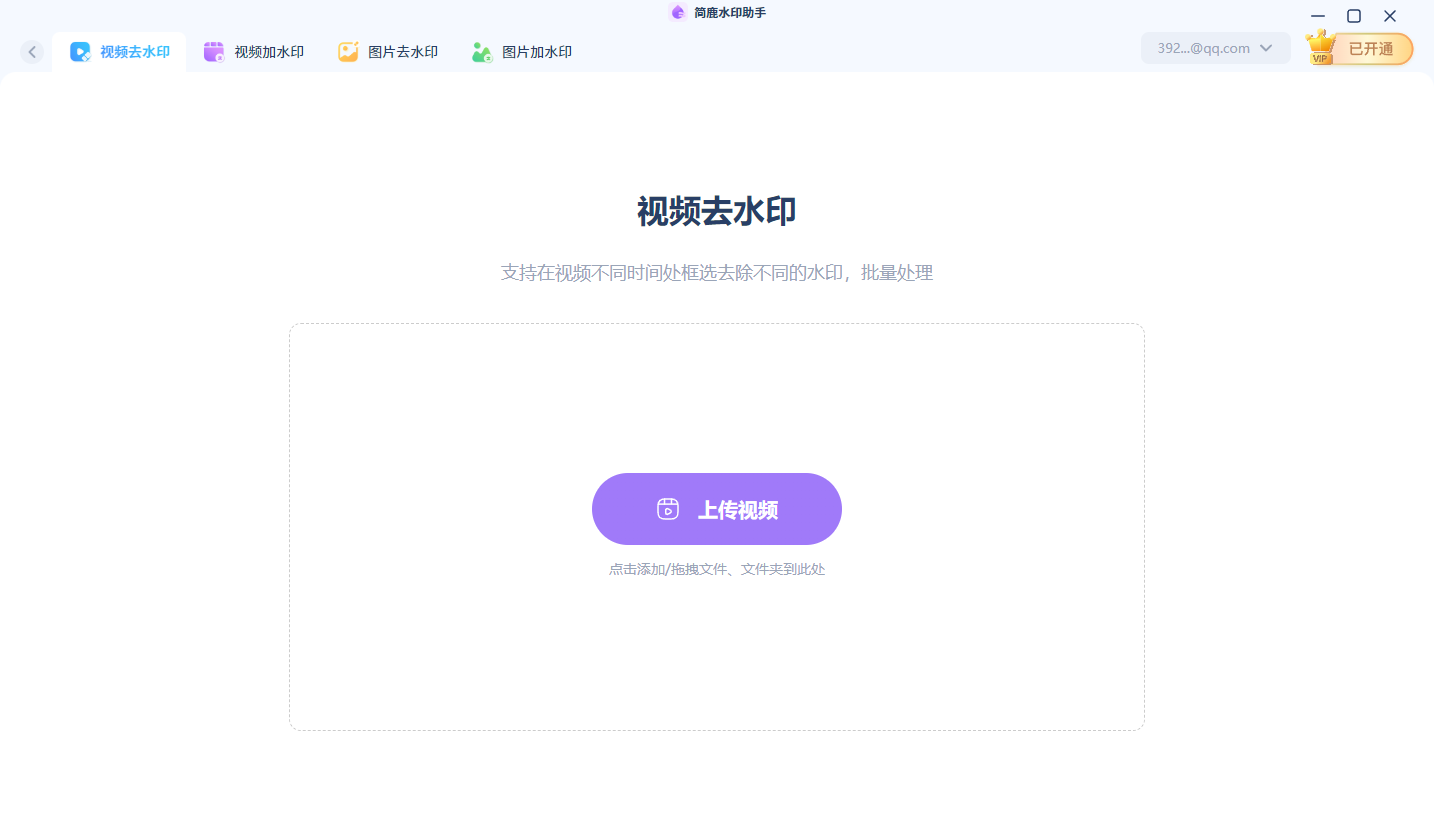The height and width of the screenshot is (822, 1434).
Task: Switch to the 视频加水印 tab label
Action: coord(269,52)
